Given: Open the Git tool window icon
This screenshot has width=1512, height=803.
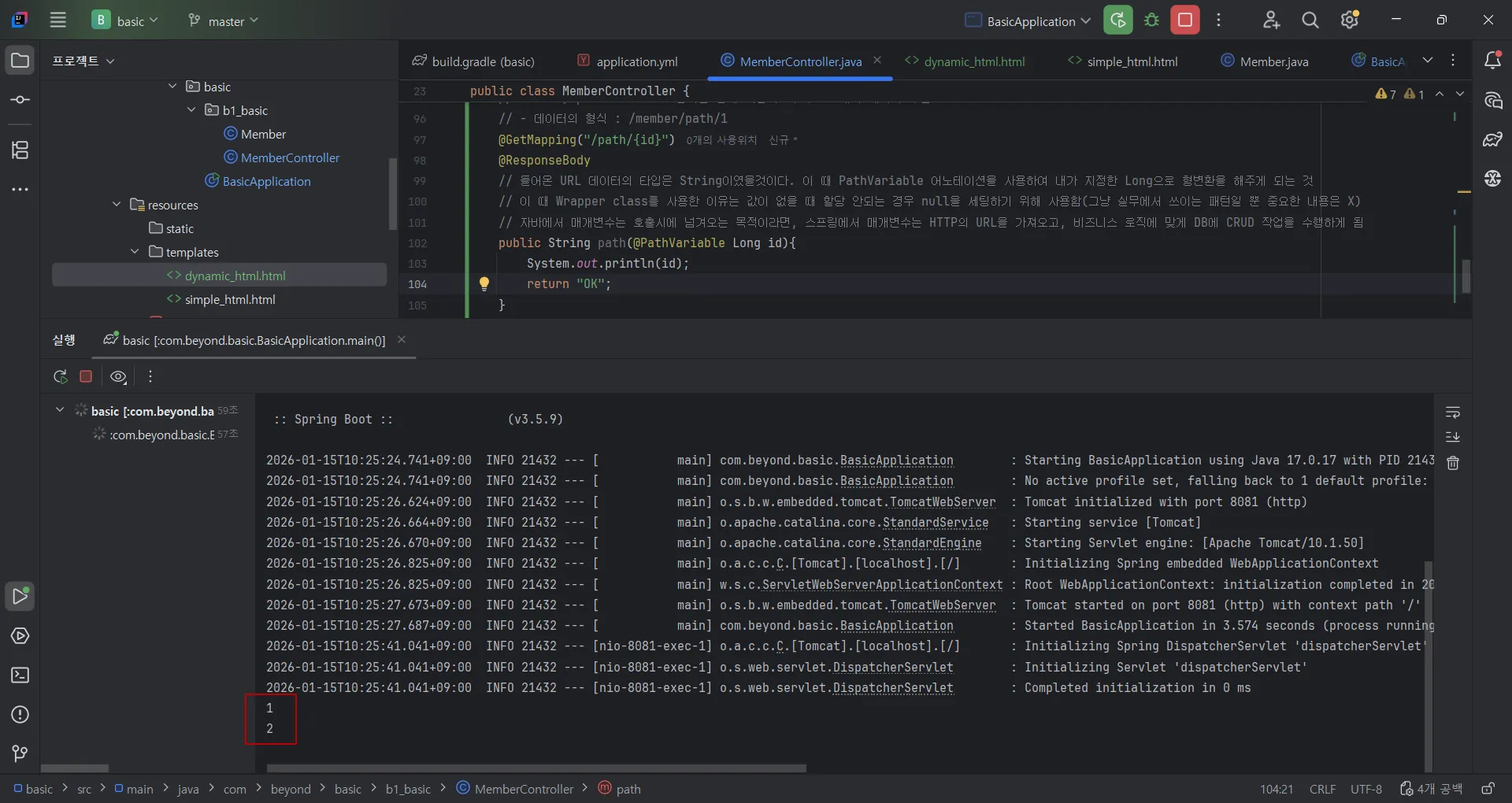Looking at the screenshot, I should coord(20,753).
